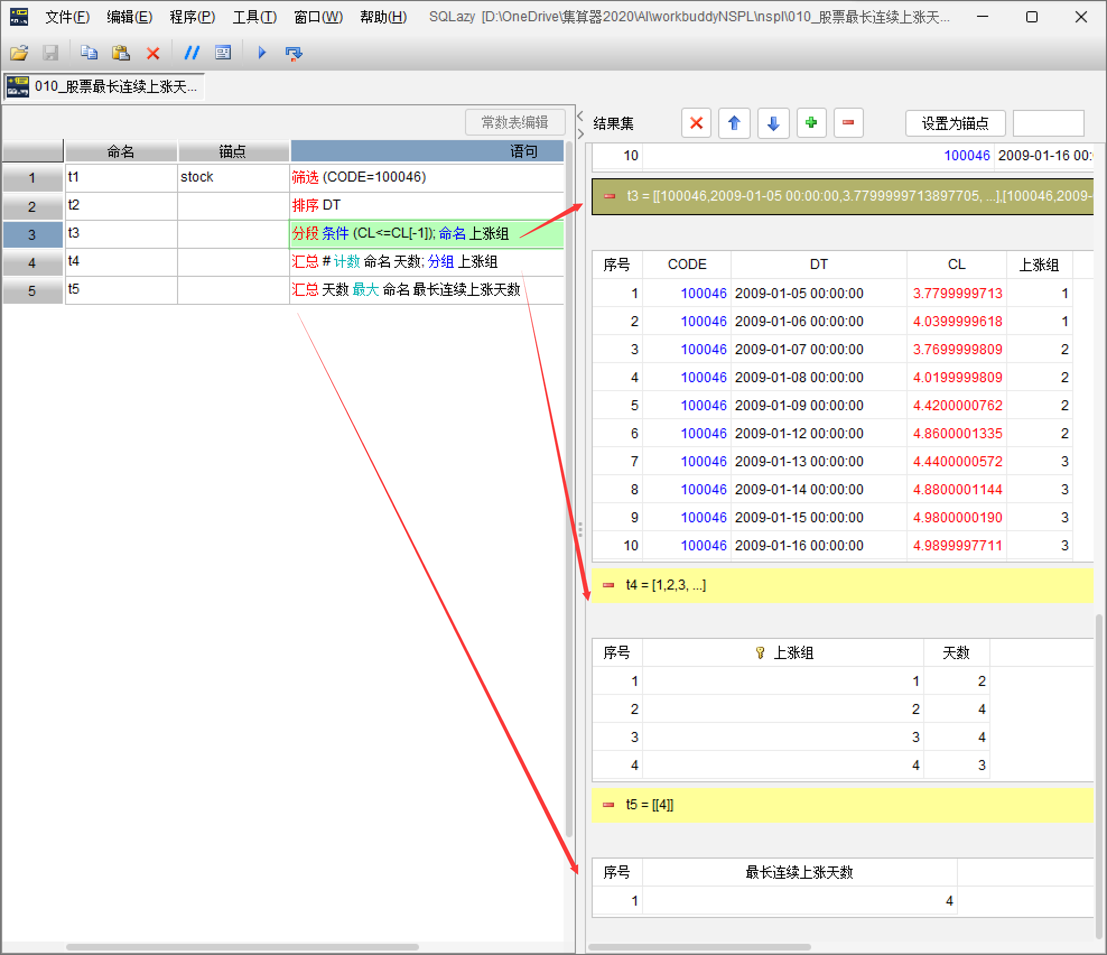Click the horizontal scrollbar under results panel
1107x955 pixels.
coord(699,947)
